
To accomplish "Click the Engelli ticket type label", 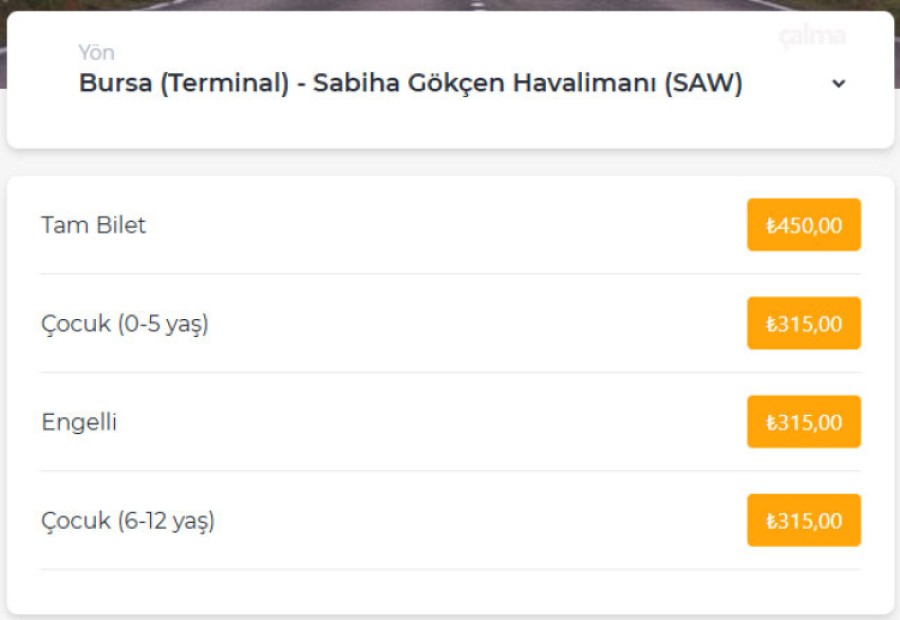I will point(79,423).
